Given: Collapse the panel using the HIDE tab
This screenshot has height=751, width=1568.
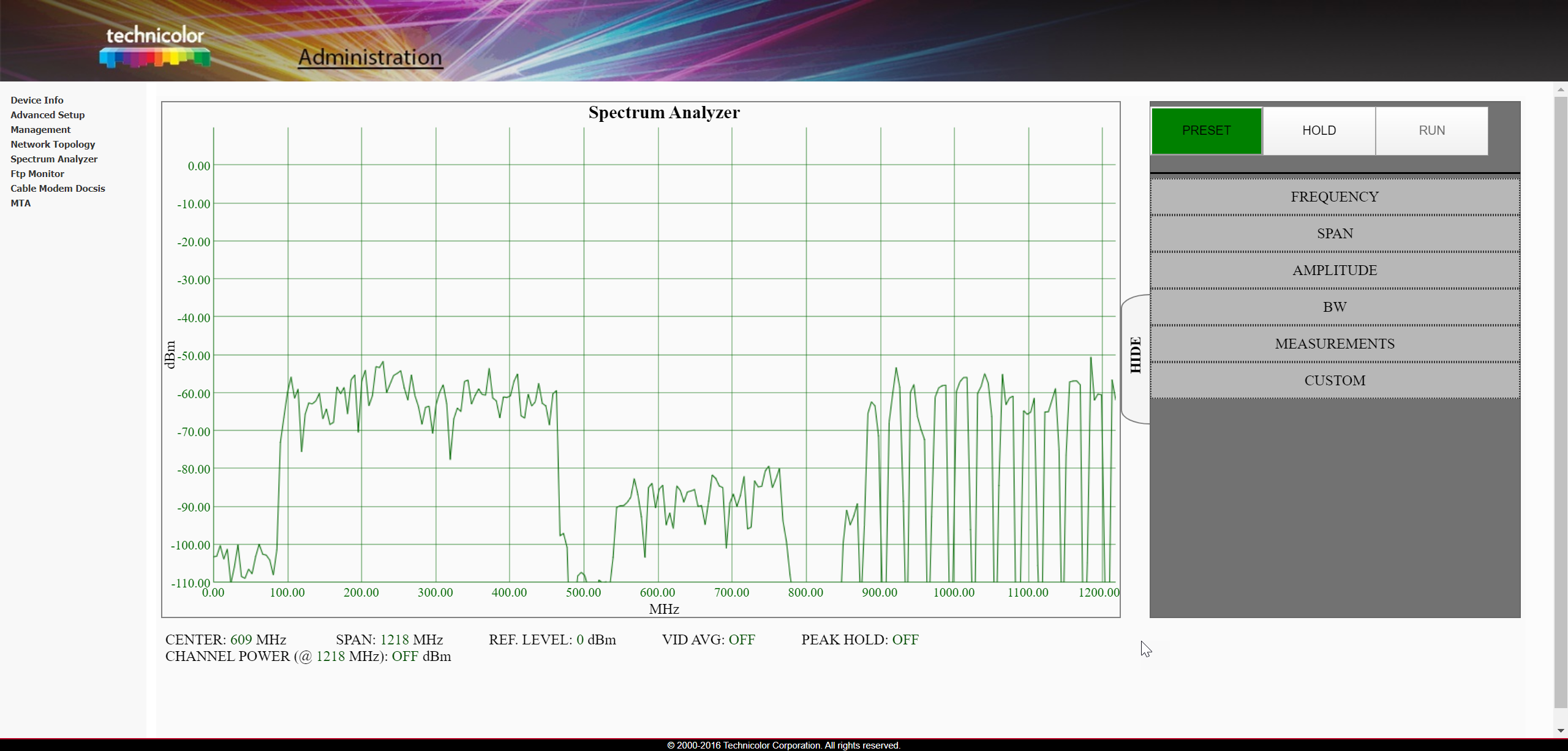Looking at the screenshot, I should pos(1135,355).
